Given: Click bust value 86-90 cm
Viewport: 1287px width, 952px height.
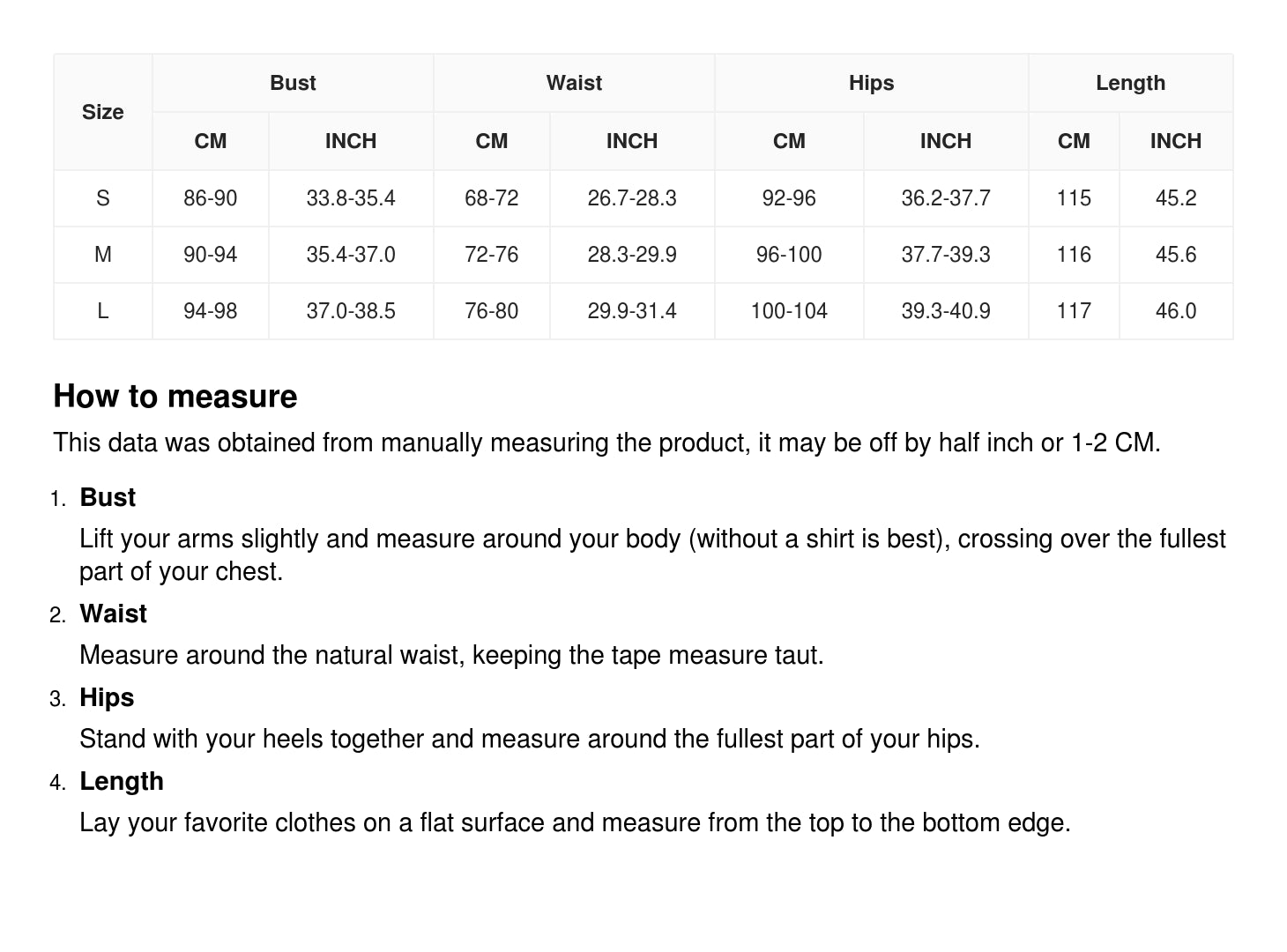Looking at the screenshot, I should point(211,198).
